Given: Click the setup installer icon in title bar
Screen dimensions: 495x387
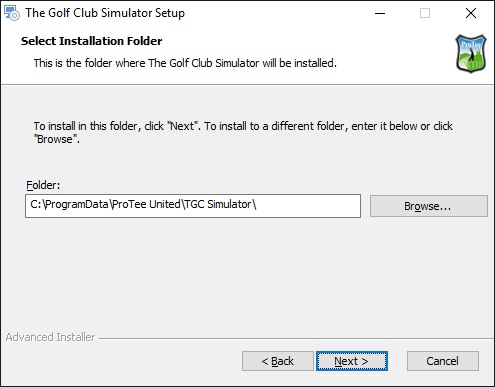Looking at the screenshot, I should (x=12, y=13).
